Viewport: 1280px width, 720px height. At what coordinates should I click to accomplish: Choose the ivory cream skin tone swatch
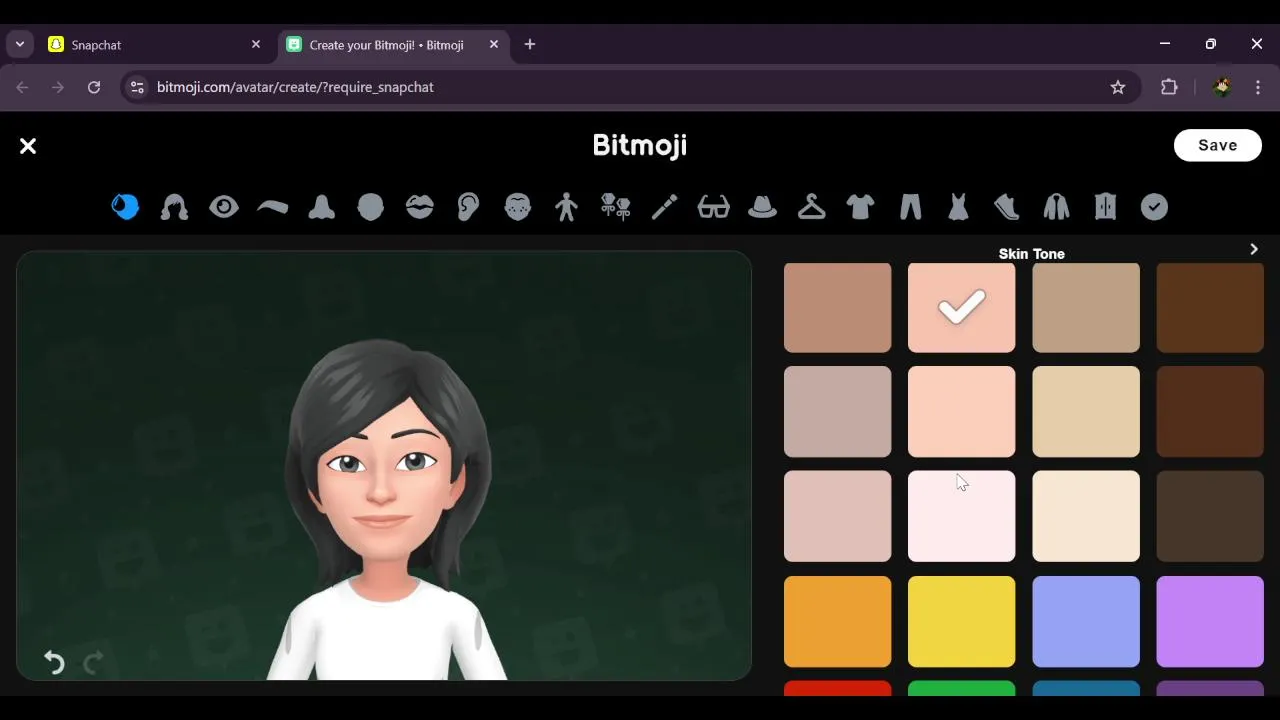point(1085,516)
